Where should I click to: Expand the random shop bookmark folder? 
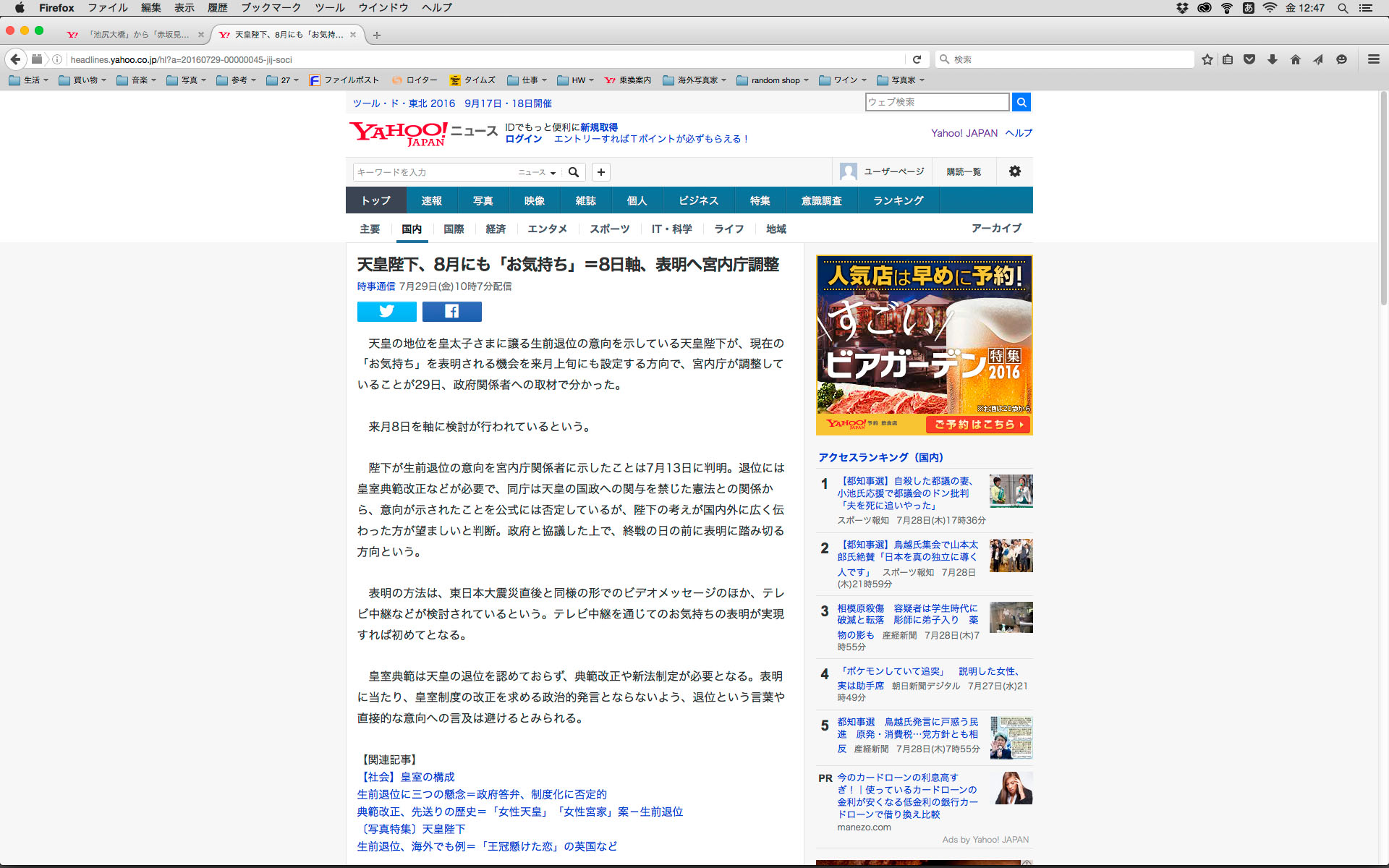[x=773, y=80]
